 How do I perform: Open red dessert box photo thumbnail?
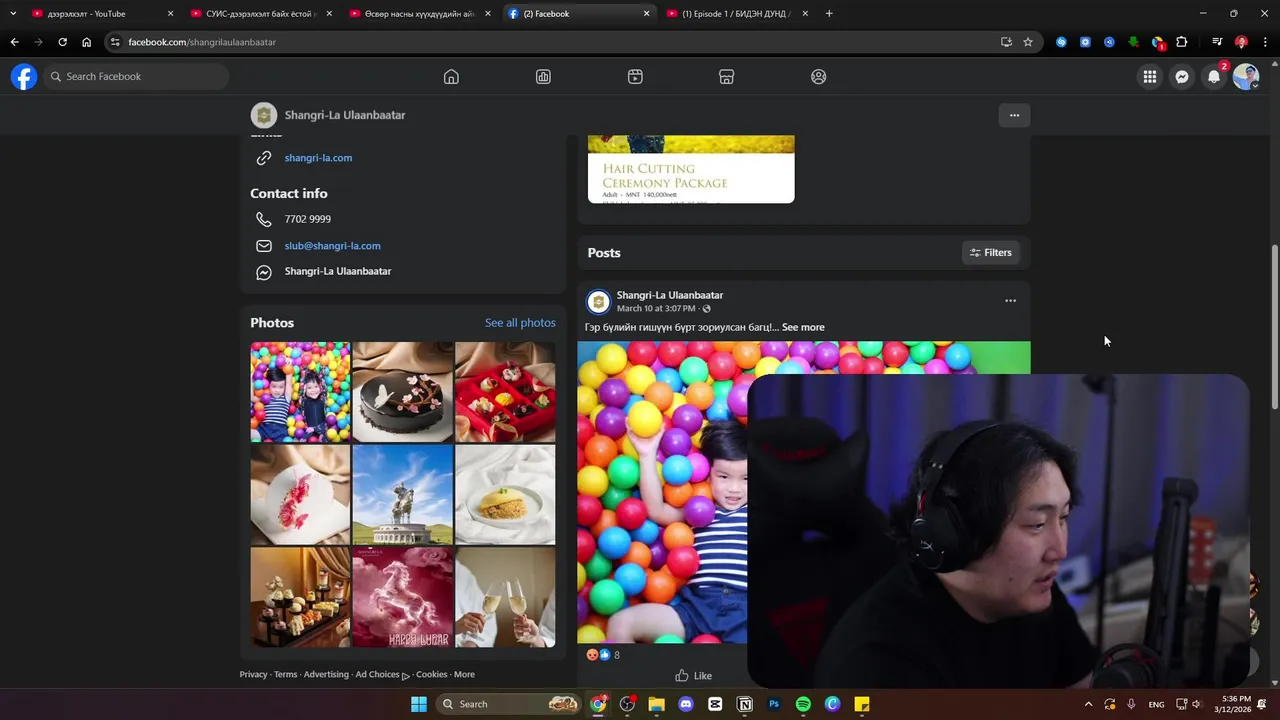pos(505,392)
